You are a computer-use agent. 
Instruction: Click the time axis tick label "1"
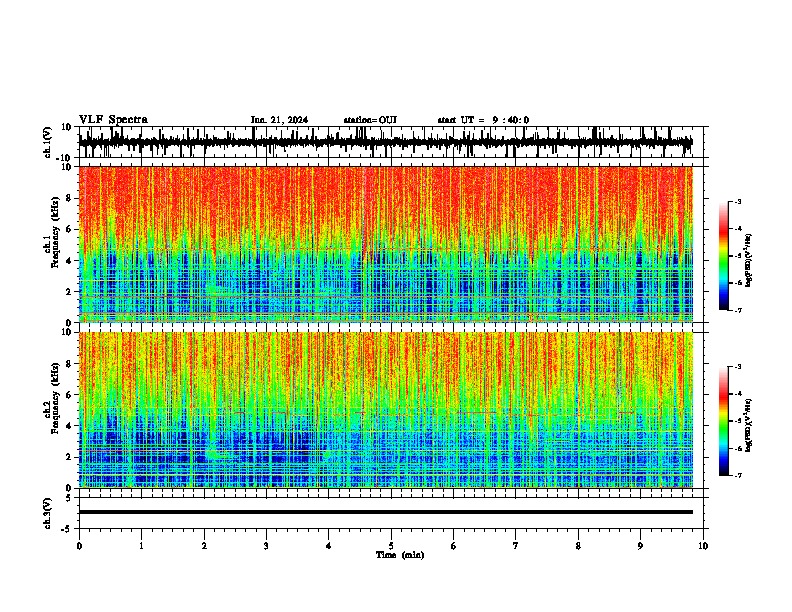tap(142, 546)
